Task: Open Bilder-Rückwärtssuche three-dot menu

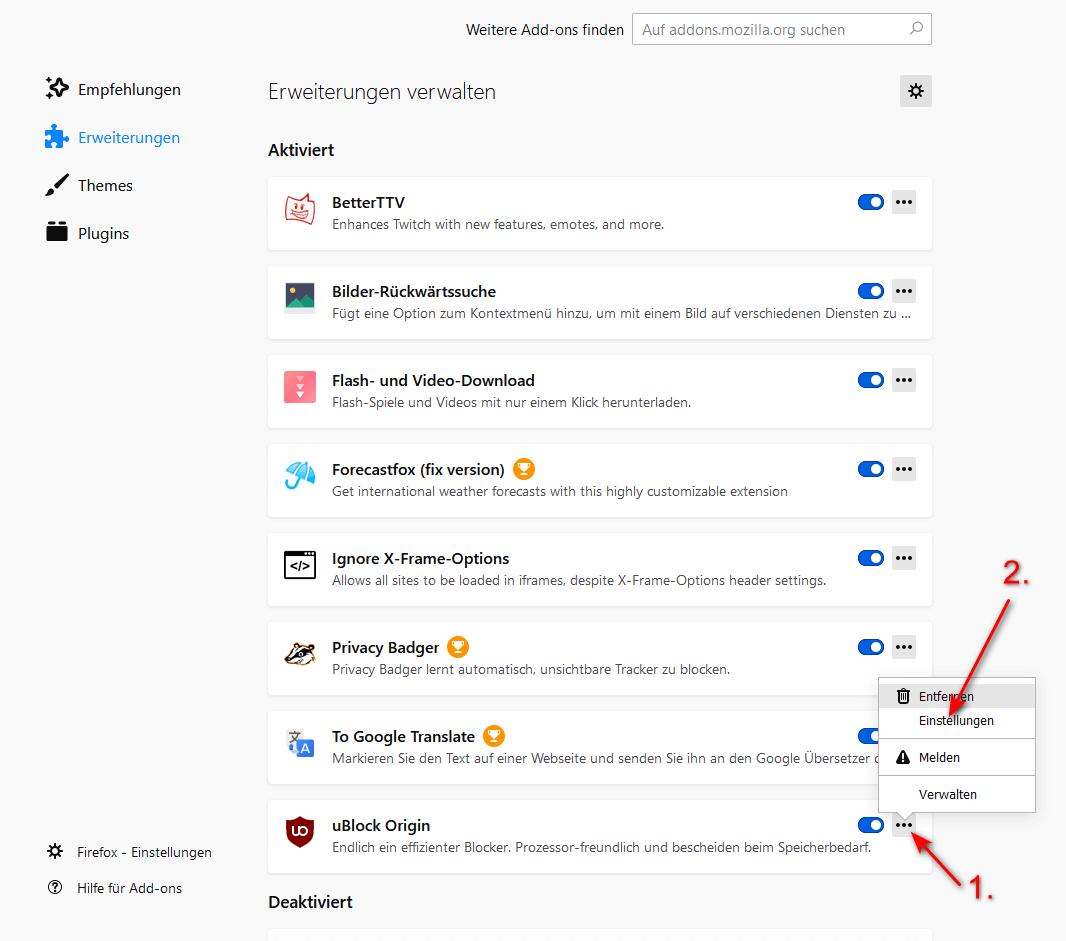Action: pos(904,291)
